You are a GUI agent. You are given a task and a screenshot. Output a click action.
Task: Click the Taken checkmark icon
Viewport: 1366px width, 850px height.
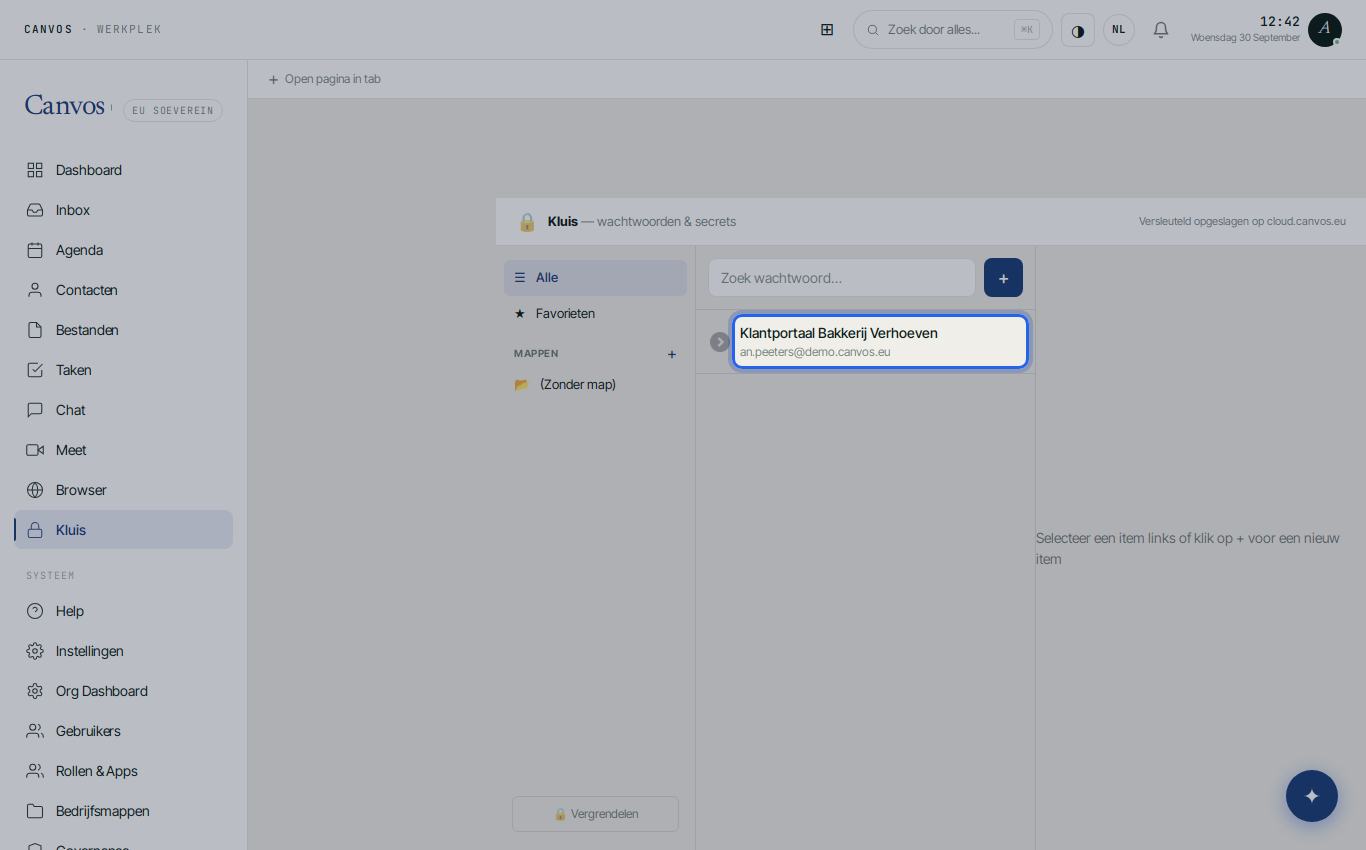pos(35,370)
